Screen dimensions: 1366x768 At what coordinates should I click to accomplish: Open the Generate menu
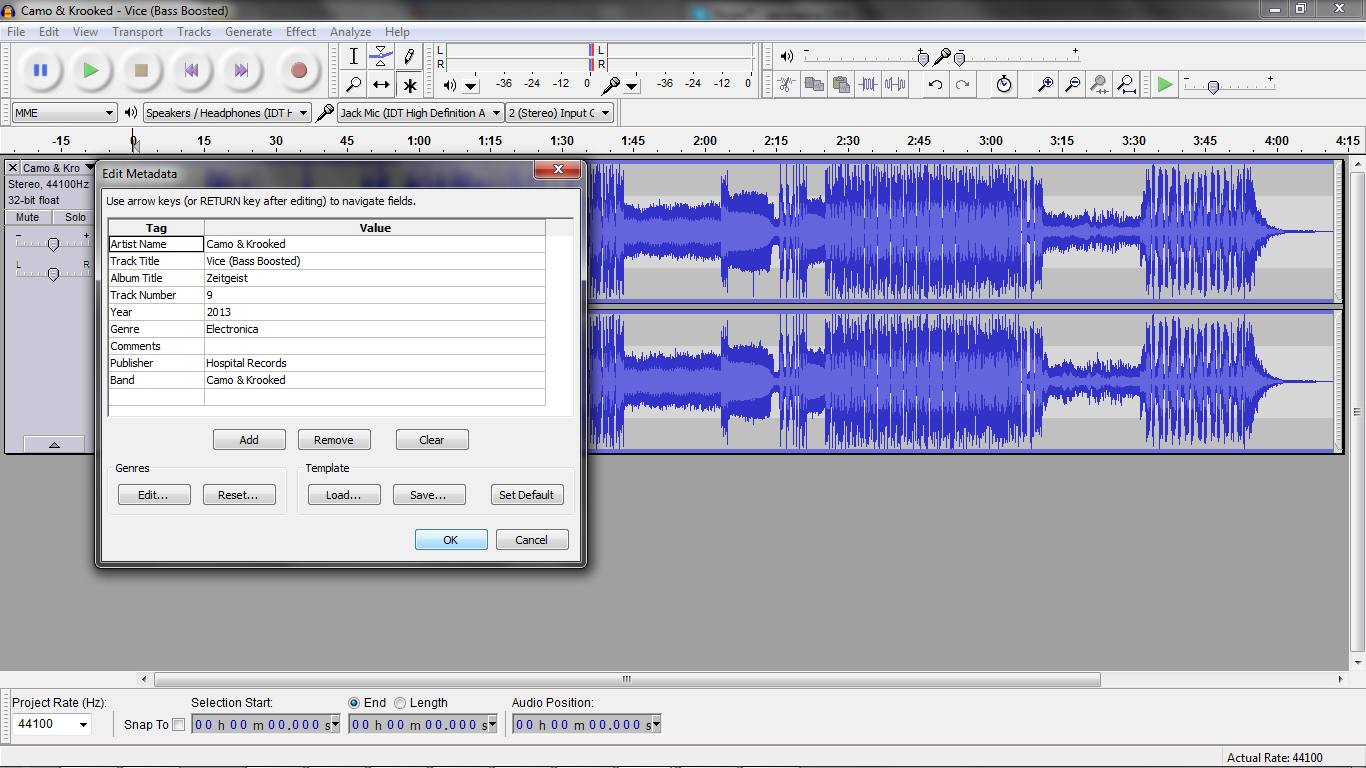coord(248,32)
